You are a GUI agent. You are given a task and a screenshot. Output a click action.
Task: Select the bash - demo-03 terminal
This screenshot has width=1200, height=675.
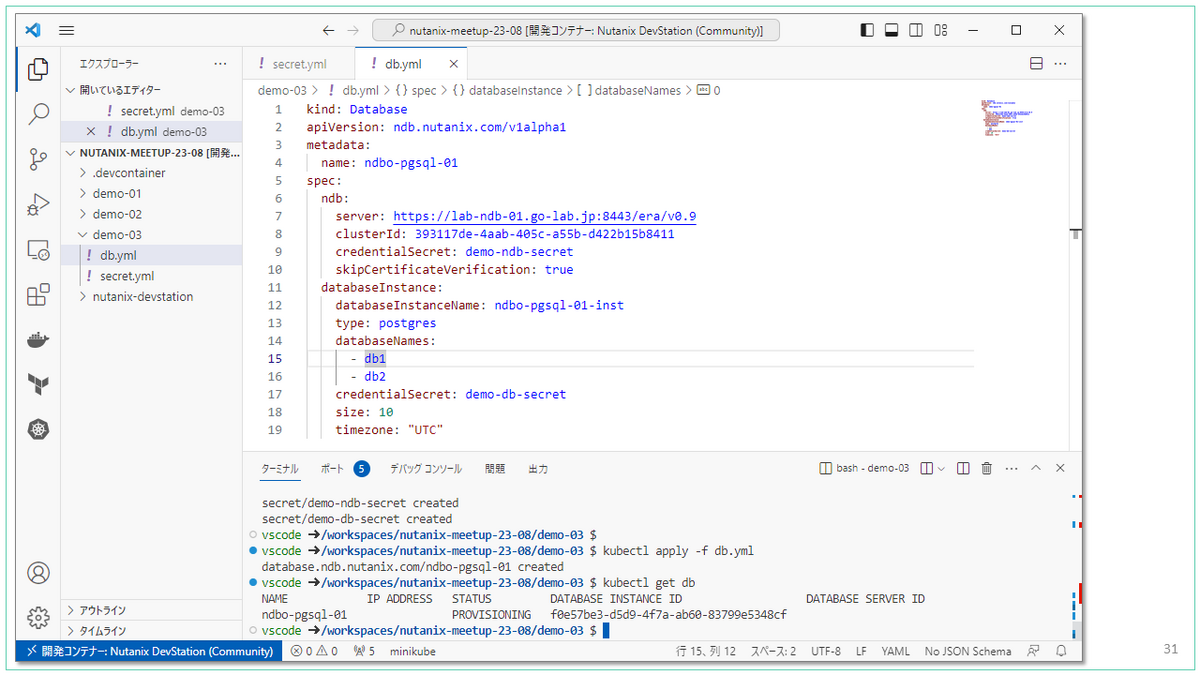tap(864, 468)
